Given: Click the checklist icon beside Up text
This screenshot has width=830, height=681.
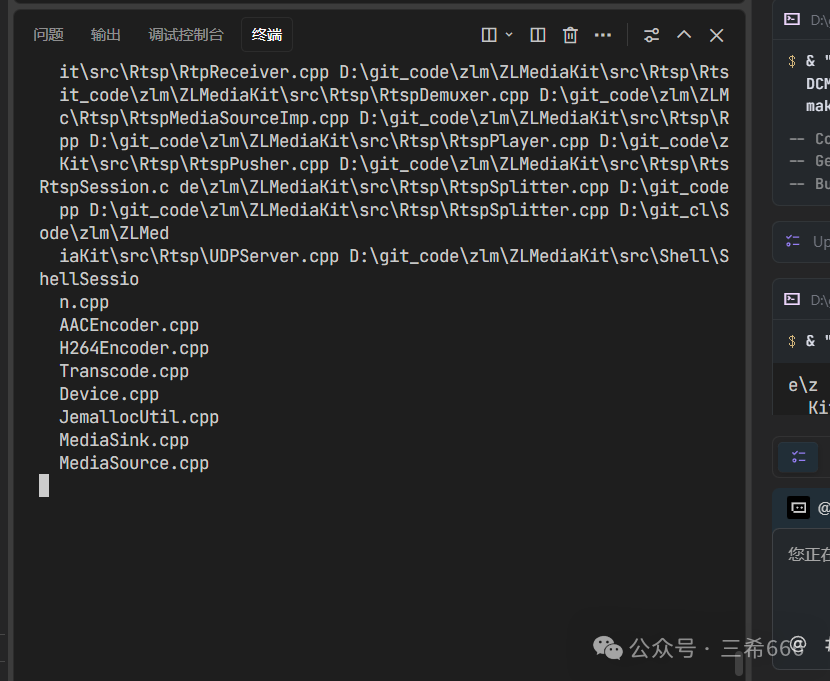Looking at the screenshot, I should 792,241.
